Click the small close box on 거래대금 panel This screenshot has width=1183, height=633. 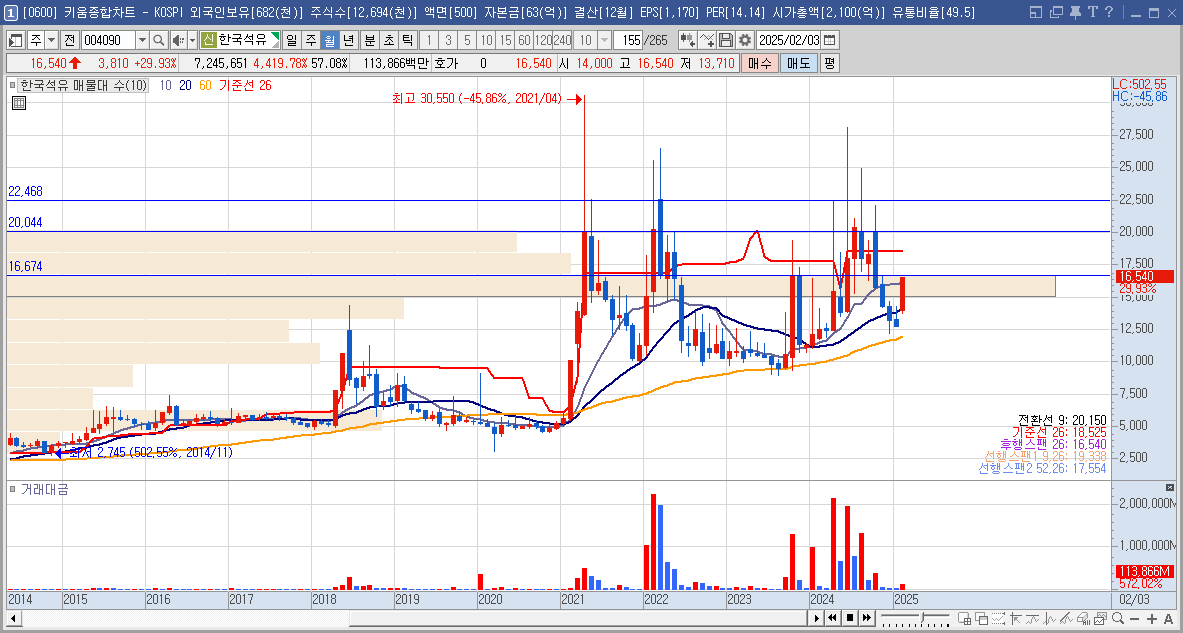[1170, 487]
